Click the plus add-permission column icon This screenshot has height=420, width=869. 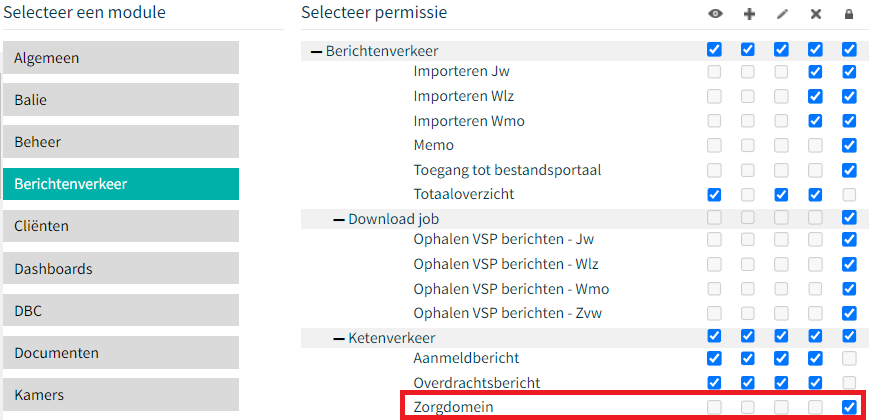749,14
